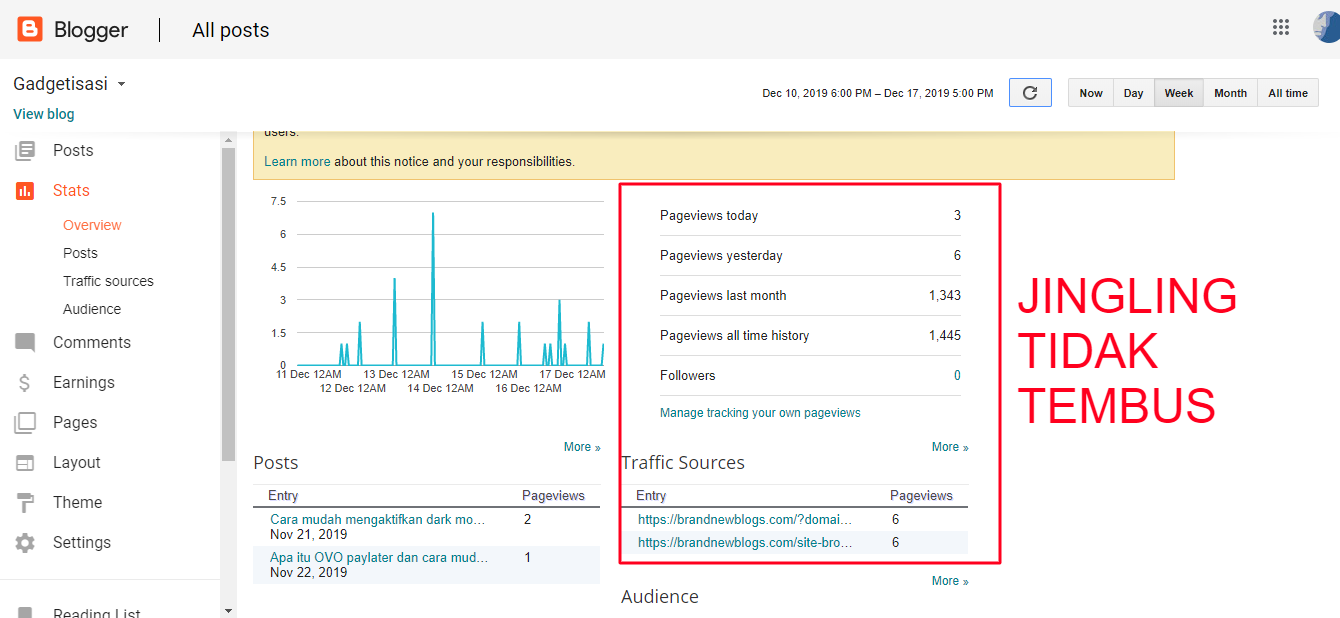Select the All time range
The width and height of the screenshot is (1340, 618).
(x=1288, y=93)
